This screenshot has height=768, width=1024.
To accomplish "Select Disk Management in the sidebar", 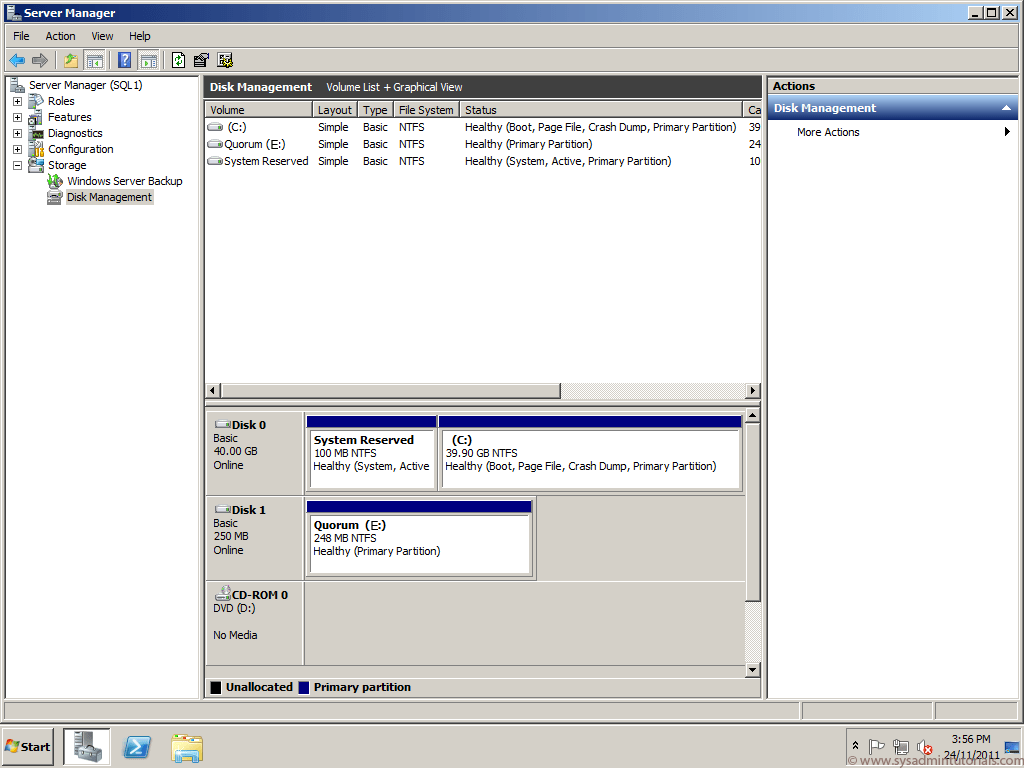I will [108, 197].
